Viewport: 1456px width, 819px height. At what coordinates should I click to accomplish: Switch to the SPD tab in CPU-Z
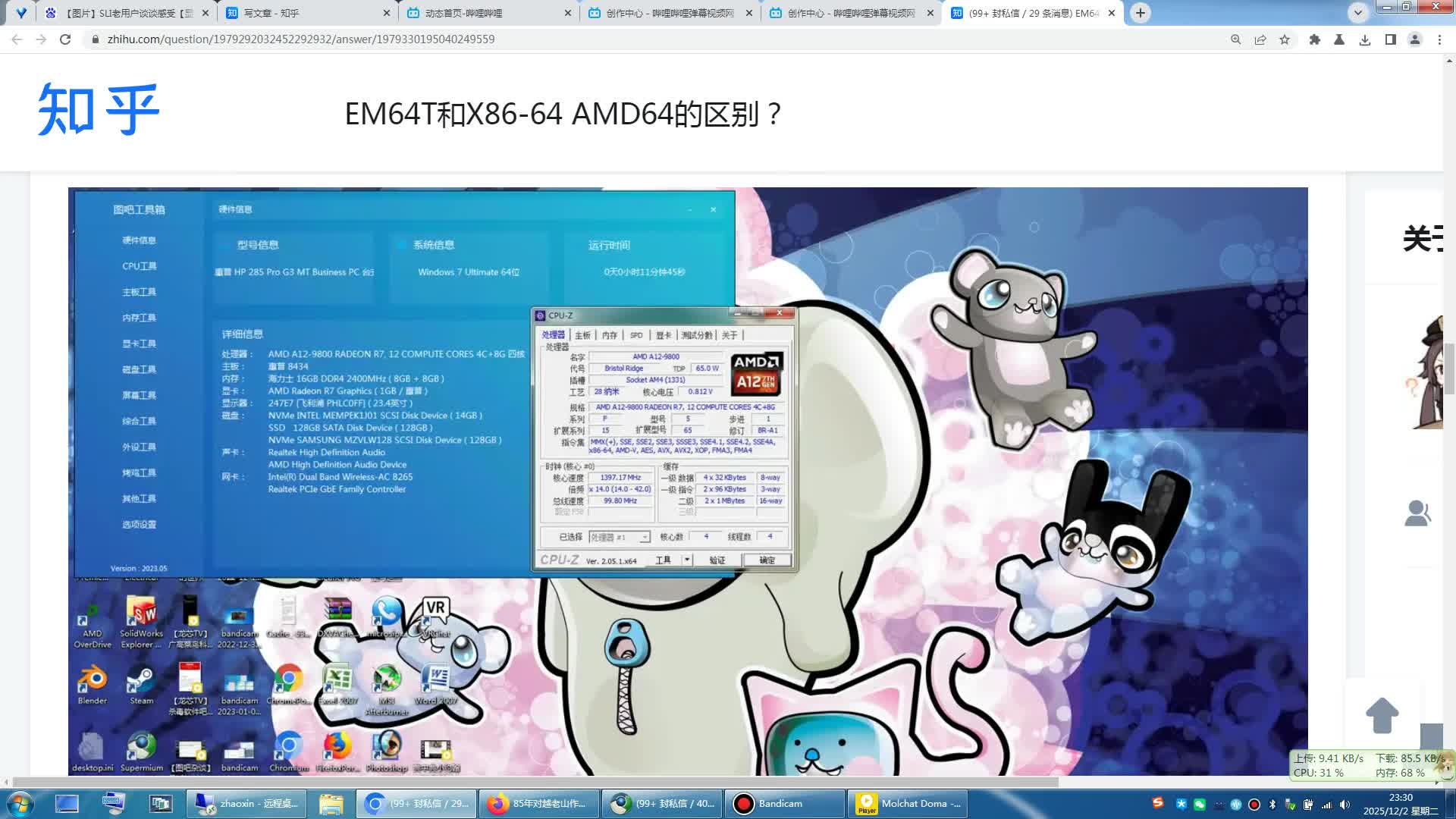coord(636,334)
